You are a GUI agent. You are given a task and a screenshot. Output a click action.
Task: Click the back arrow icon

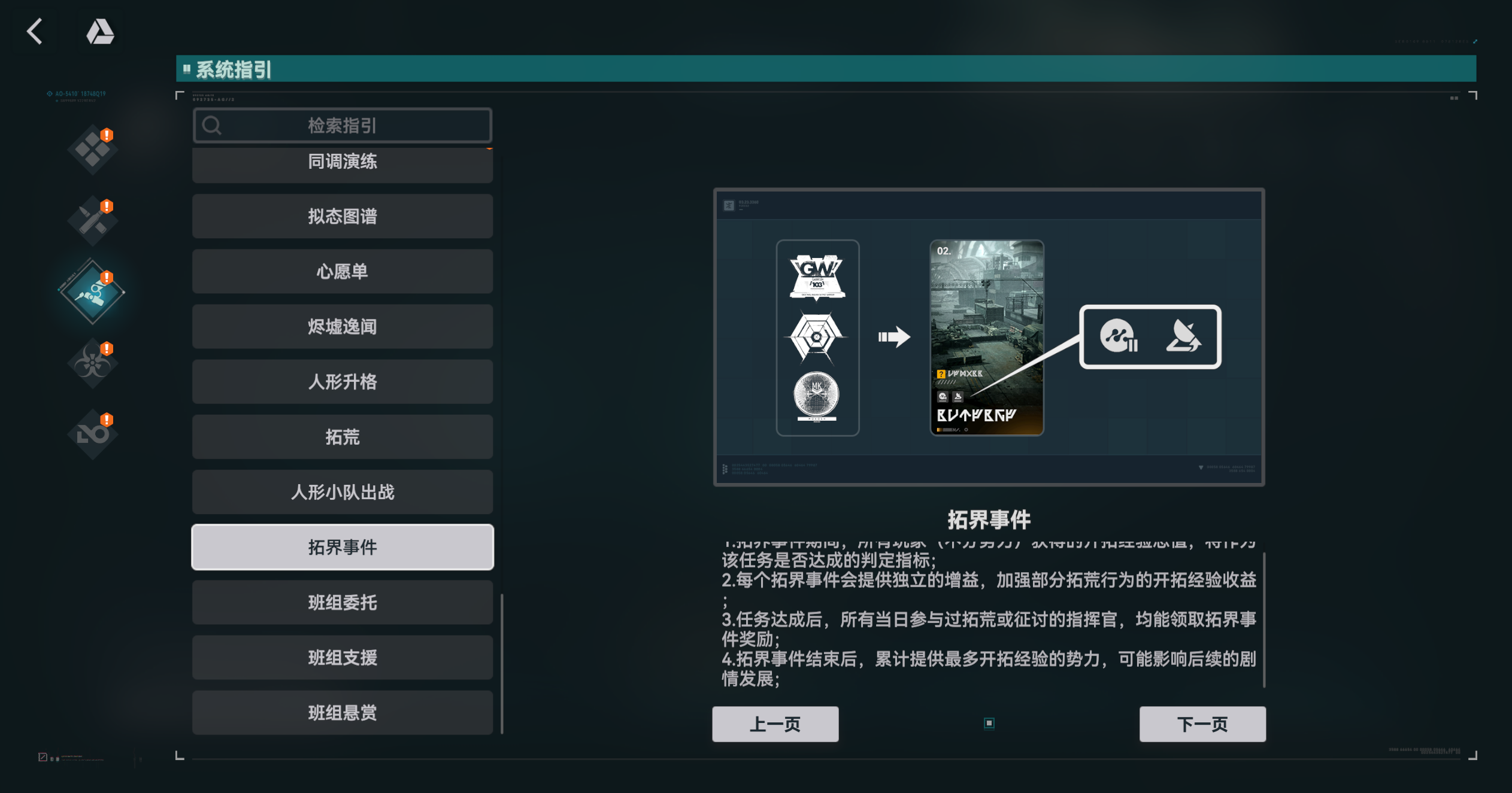pos(35,31)
